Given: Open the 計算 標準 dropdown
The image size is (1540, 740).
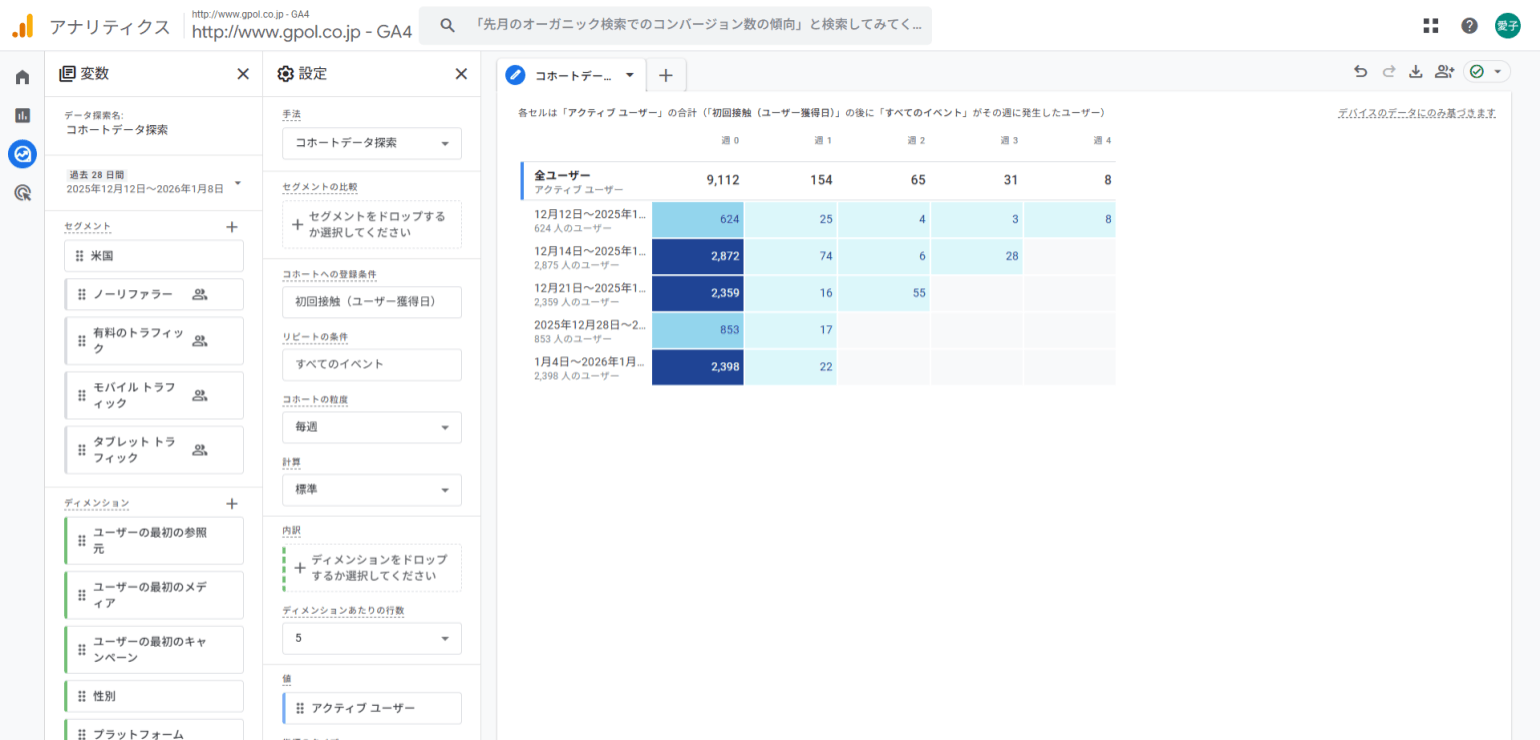Looking at the screenshot, I should tap(372, 490).
